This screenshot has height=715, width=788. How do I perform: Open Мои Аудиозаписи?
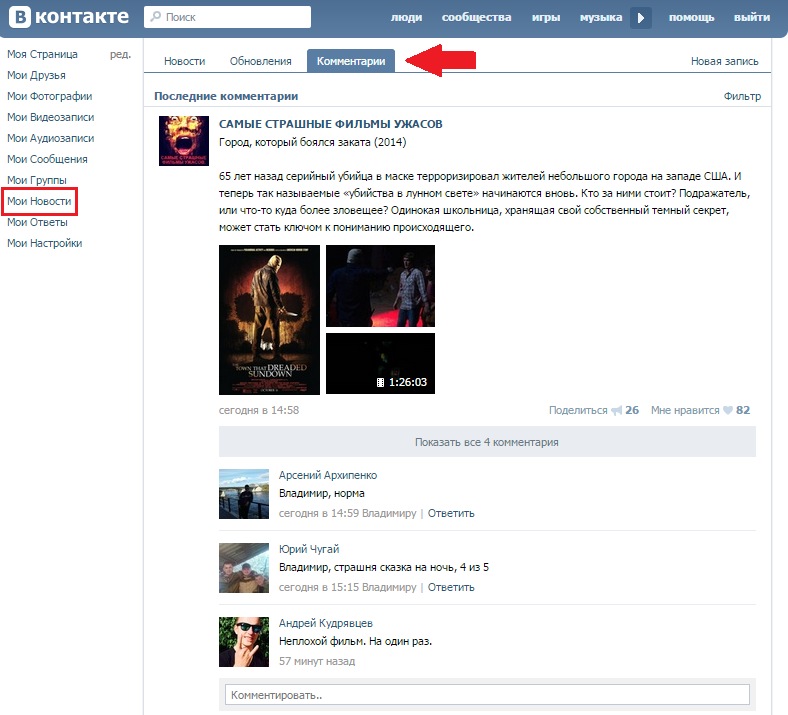(x=50, y=138)
